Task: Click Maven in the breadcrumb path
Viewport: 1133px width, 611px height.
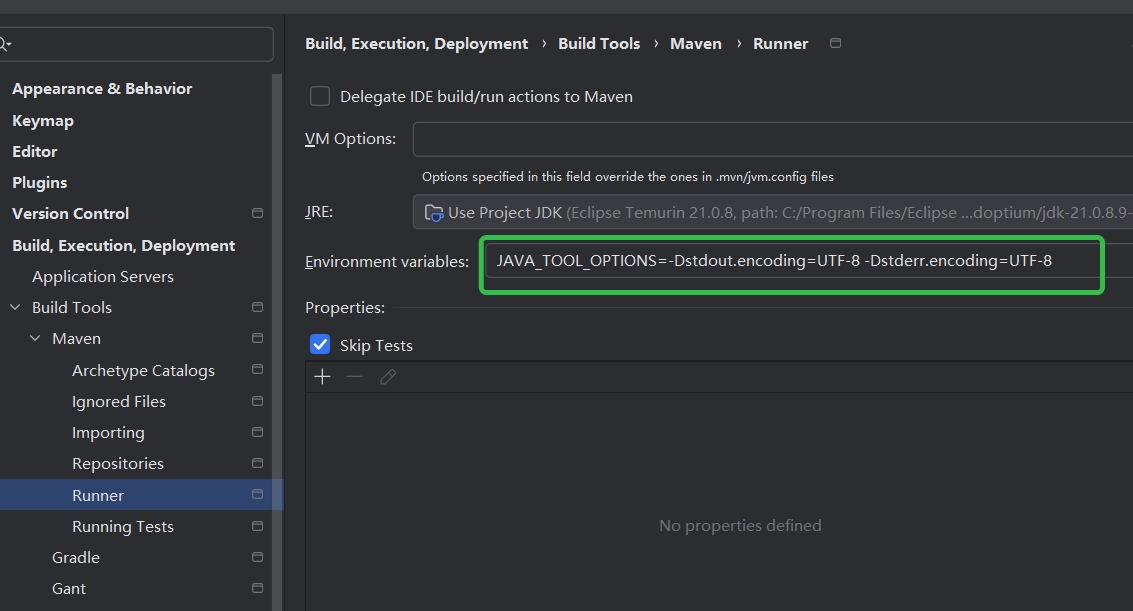Action: 696,43
